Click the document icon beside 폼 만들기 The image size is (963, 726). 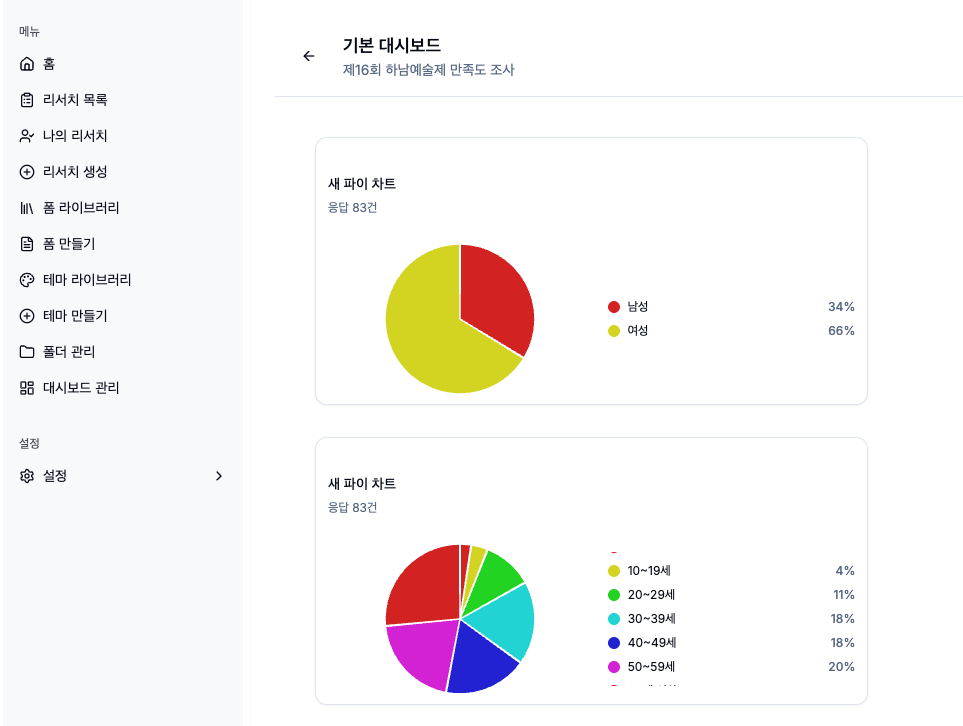point(27,244)
